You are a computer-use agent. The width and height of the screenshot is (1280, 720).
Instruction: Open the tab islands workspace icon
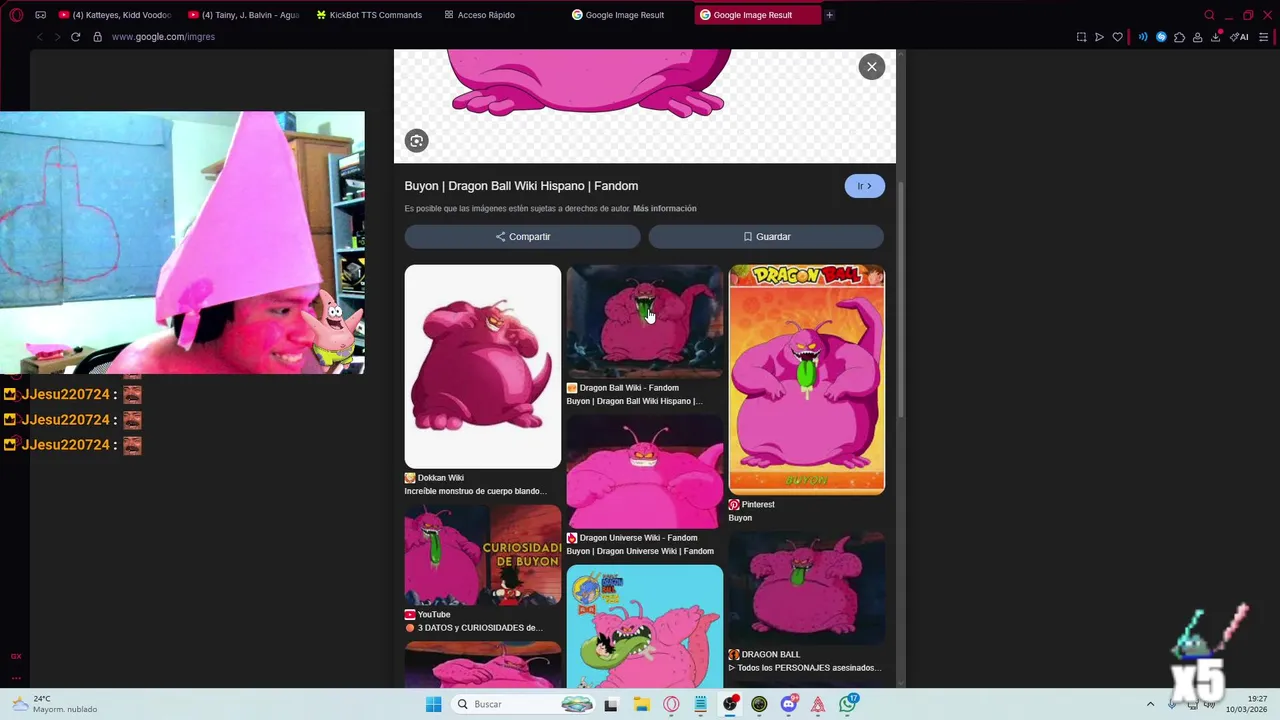tap(40, 15)
